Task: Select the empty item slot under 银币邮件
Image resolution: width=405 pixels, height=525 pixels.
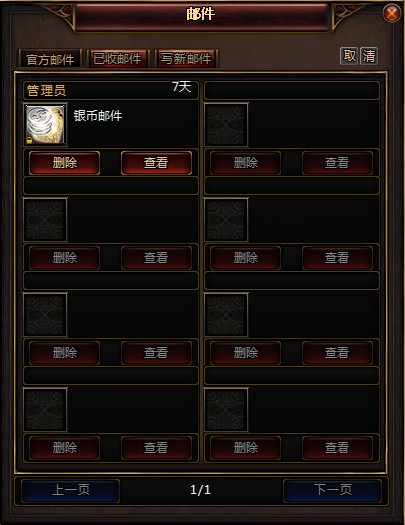Action: click(45, 220)
